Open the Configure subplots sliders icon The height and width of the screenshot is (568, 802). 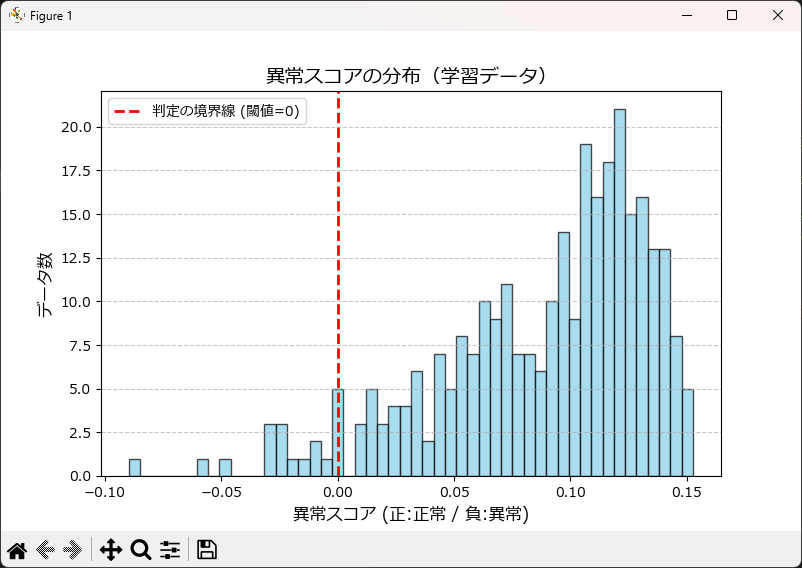170,549
